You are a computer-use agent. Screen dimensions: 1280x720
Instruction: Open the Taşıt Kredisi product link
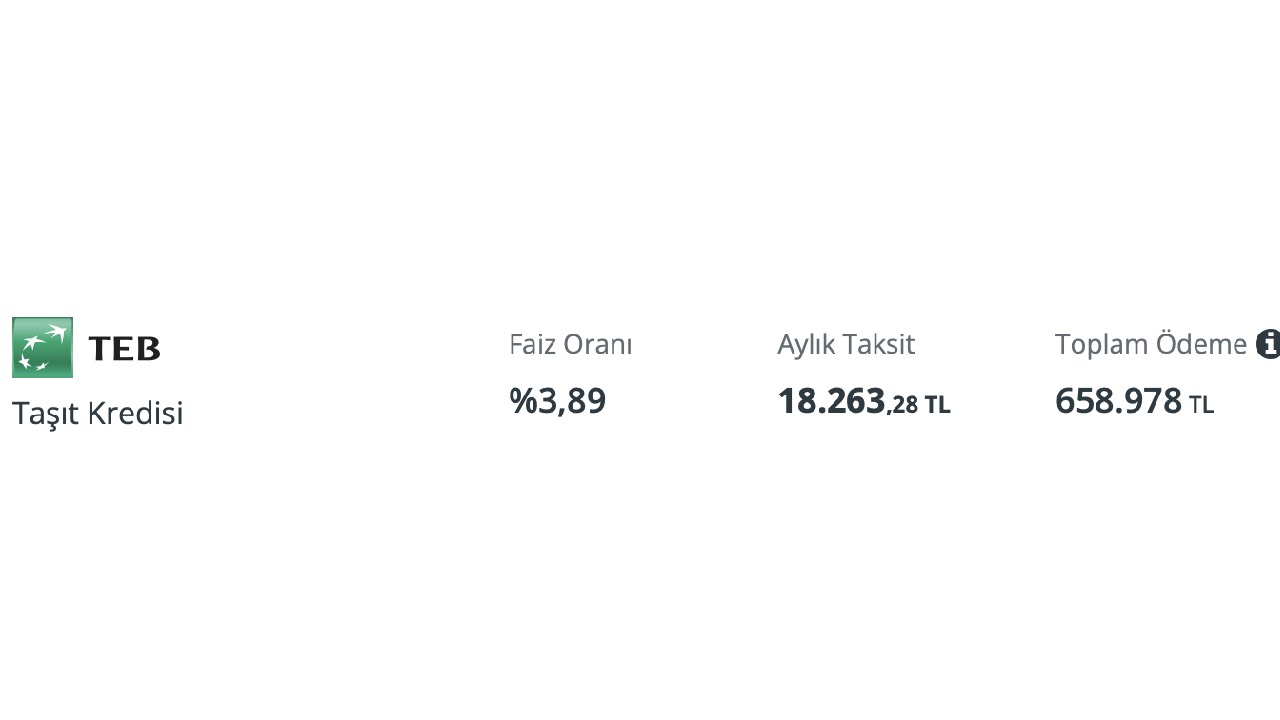click(x=98, y=413)
